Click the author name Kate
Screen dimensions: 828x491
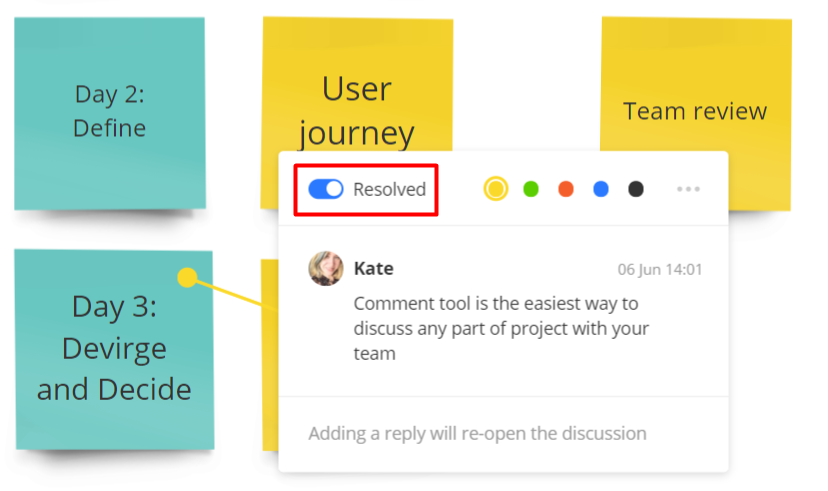click(374, 269)
